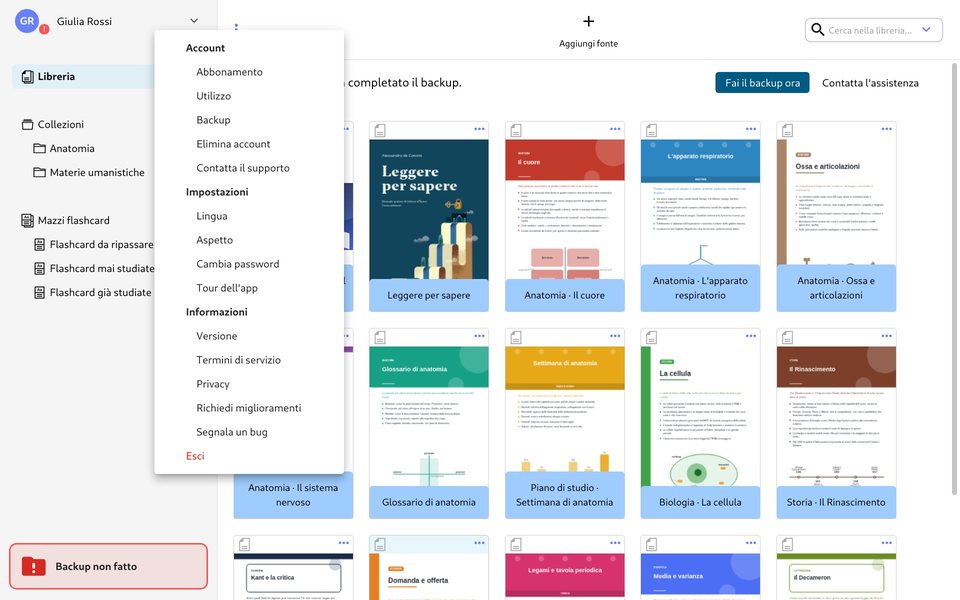Viewport: 960px width, 600px height.
Task: Open Aspetto settings
Action: (x=214, y=239)
